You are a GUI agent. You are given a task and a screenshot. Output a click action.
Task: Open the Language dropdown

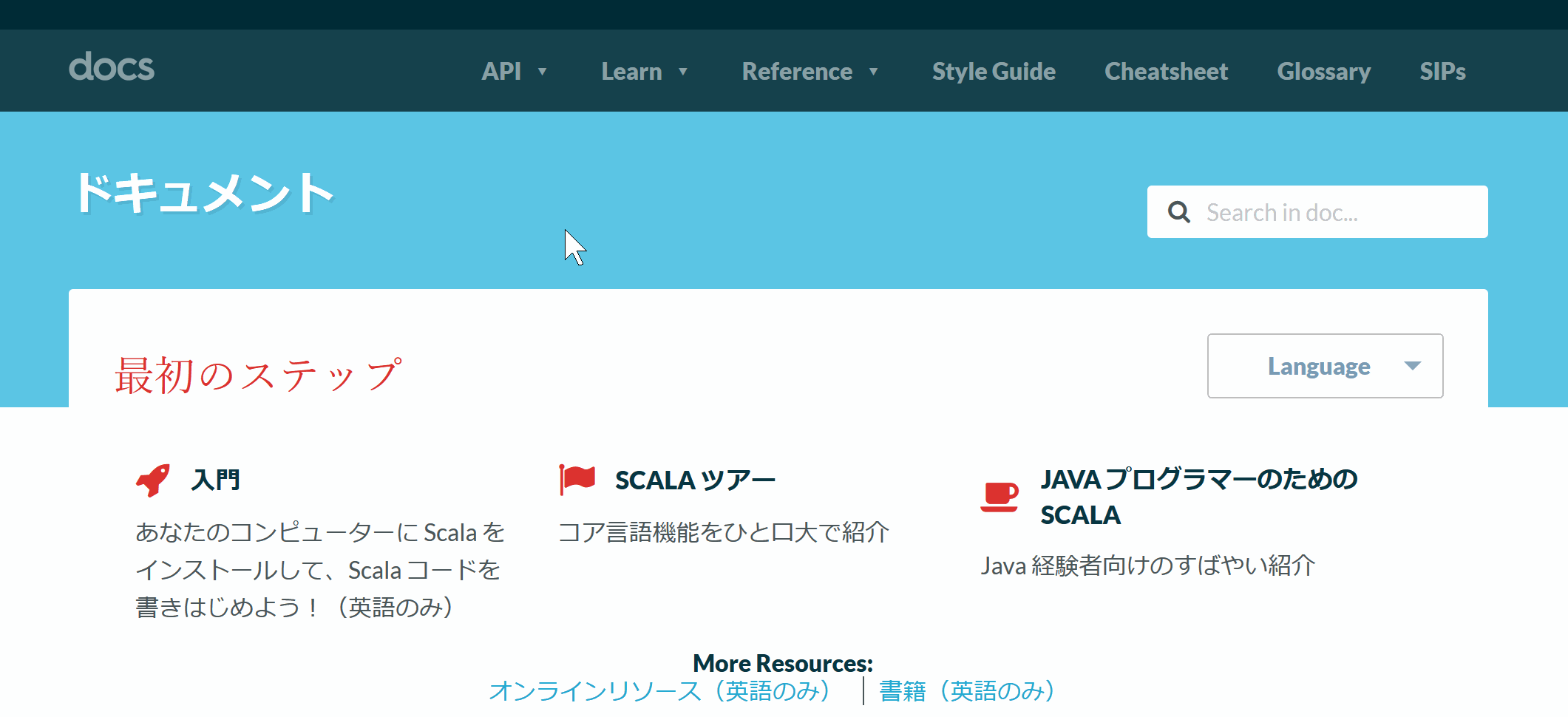click(x=1325, y=366)
